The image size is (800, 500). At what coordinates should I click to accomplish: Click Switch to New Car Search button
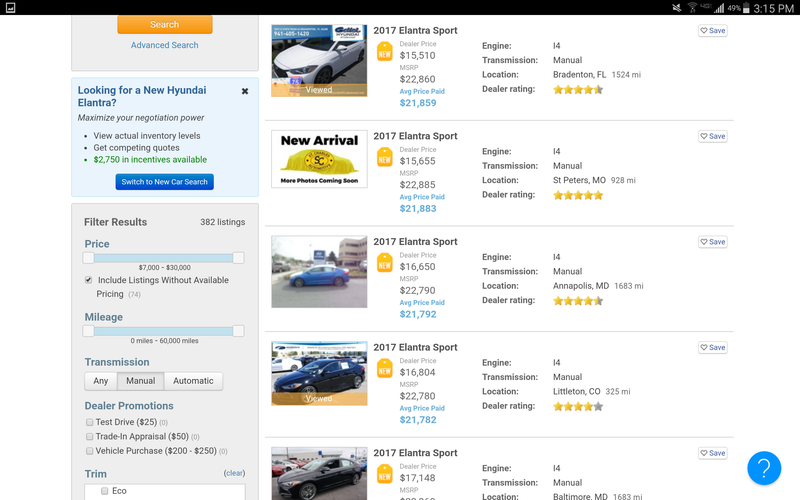click(164, 182)
